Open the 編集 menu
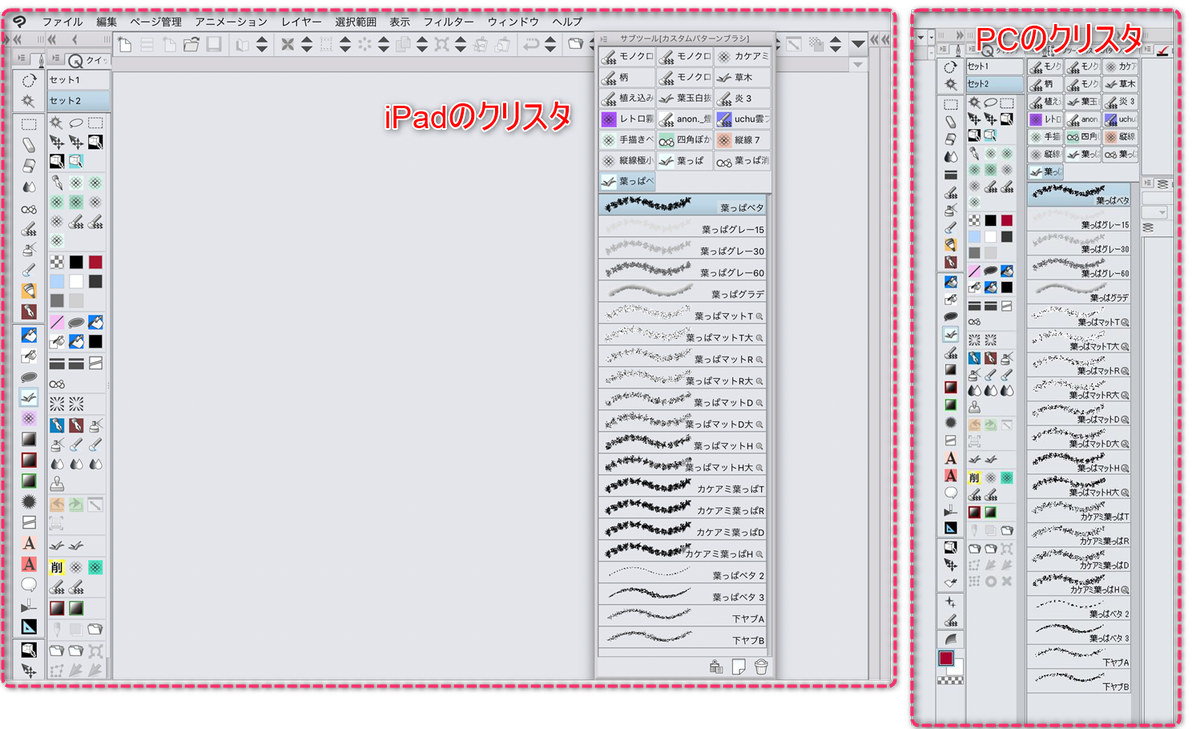 [x=107, y=21]
